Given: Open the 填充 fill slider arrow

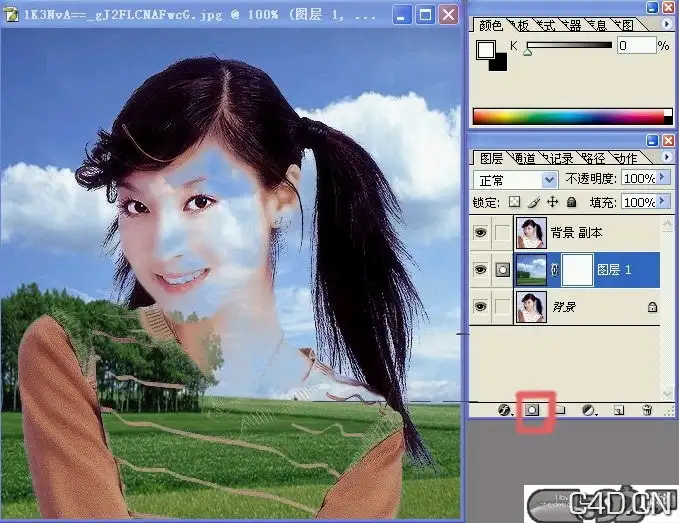Looking at the screenshot, I should click(662, 201).
